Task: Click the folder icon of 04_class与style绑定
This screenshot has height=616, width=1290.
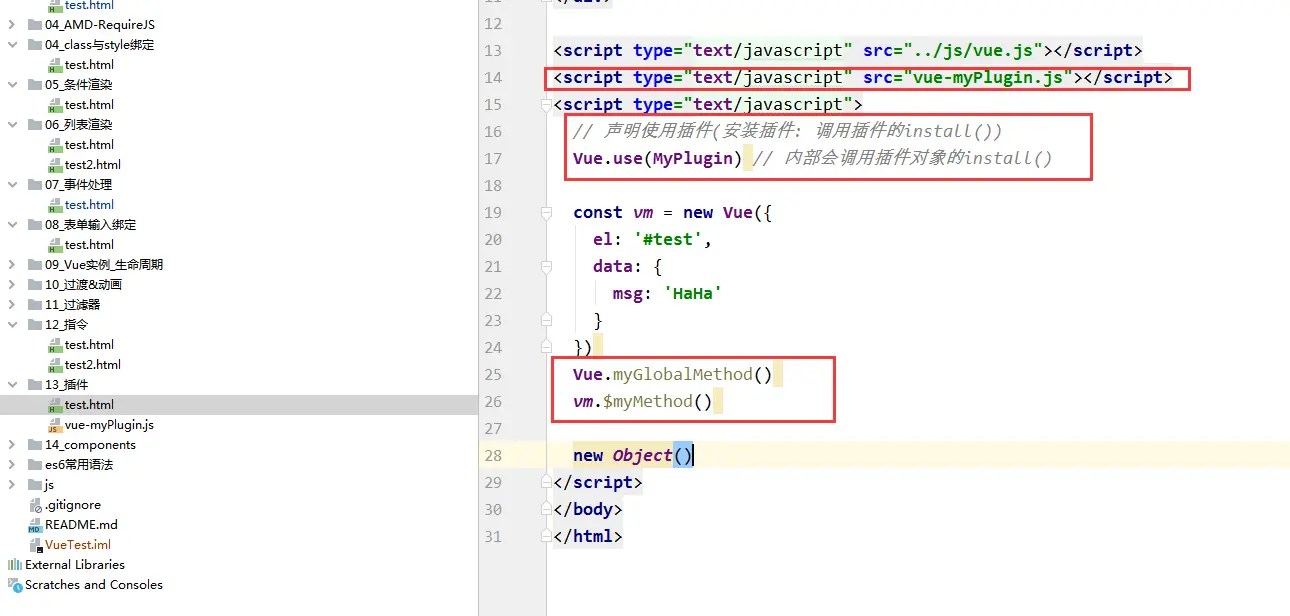Action: click(x=35, y=45)
